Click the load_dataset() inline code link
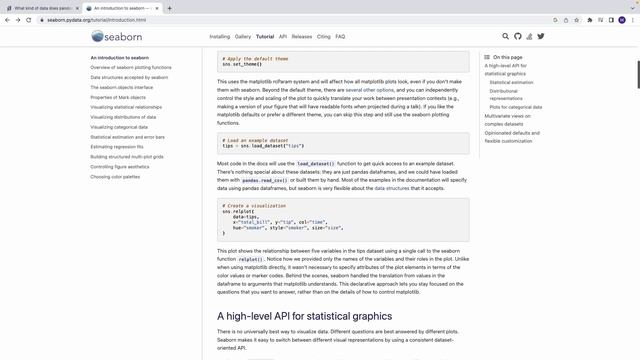The height and width of the screenshot is (360, 640). (x=316, y=164)
